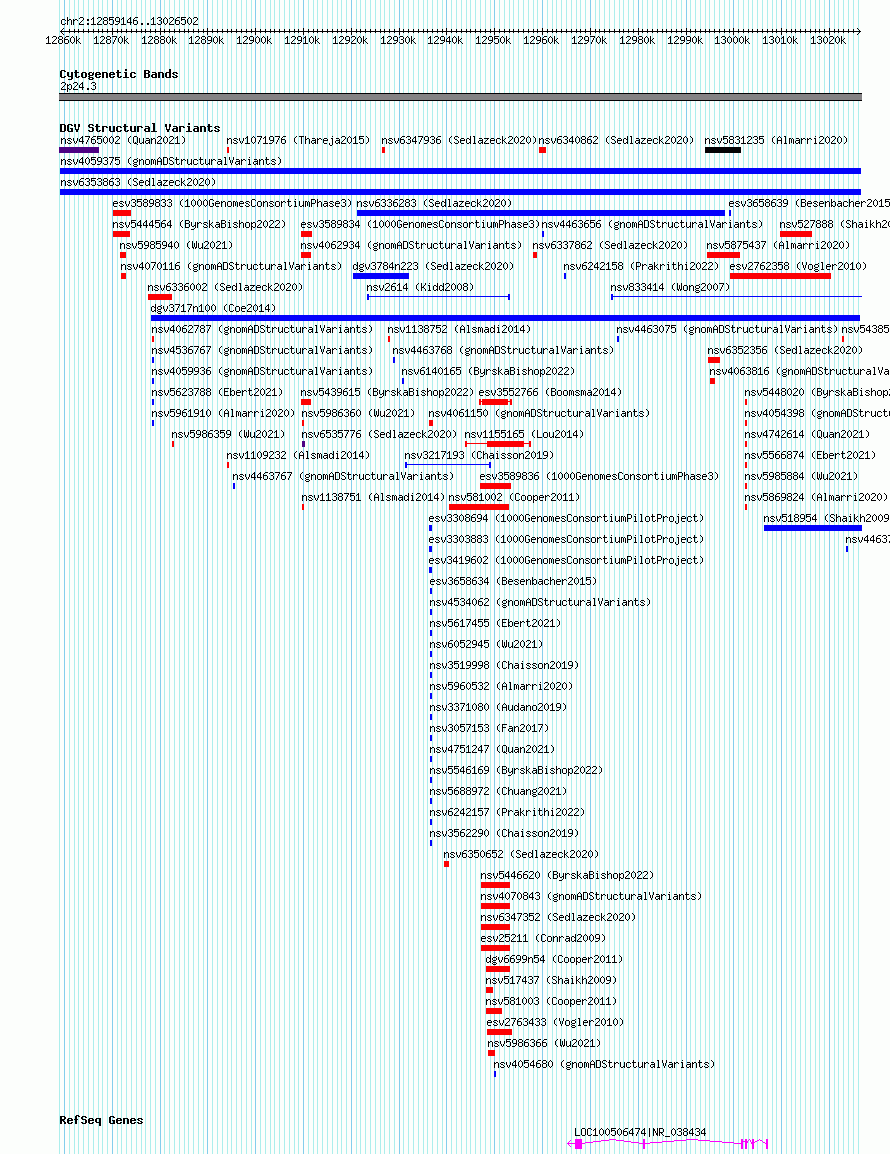Select nsv6337862 (Sedlazeck2020) variant
The height and width of the screenshot is (1154, 890).
pyautogui.click(x=610, y=245)
